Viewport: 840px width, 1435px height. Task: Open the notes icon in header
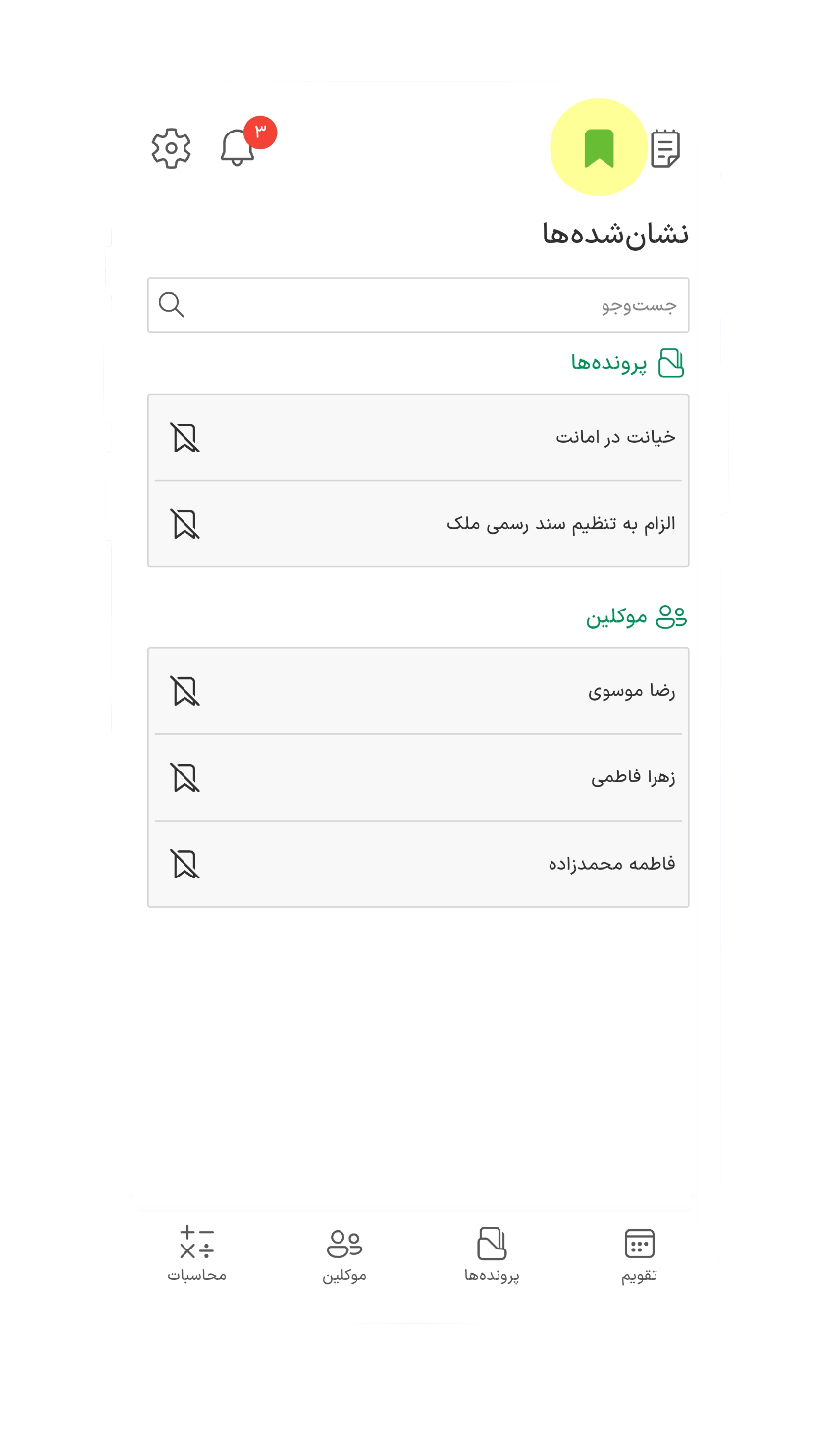665,148
